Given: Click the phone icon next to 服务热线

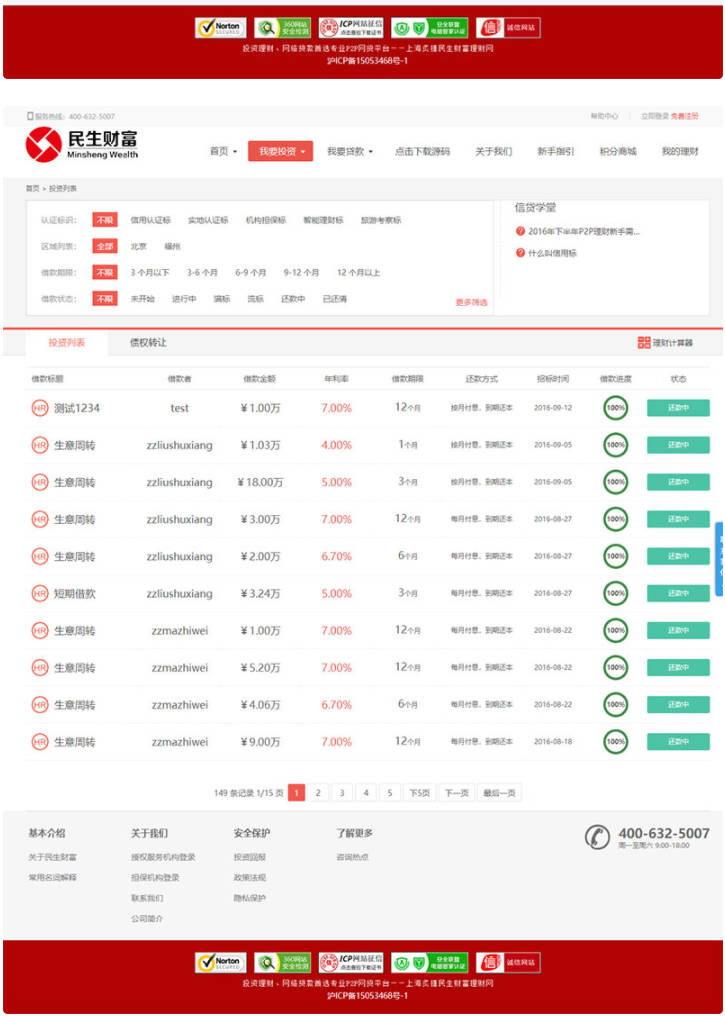Looking at the screenshot, I should [30, 116].
